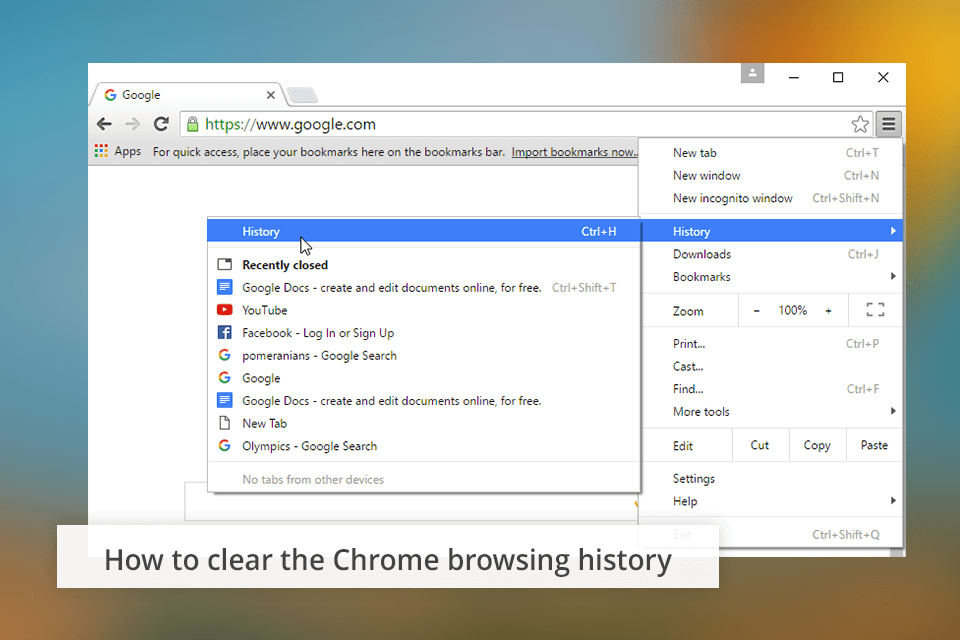Select the Google browser tab
This screenshot has height=640, width=960.
187,95
